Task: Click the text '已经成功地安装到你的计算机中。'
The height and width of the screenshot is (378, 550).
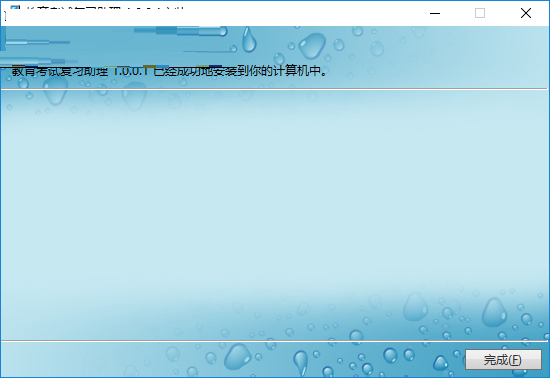Action: 240,71
